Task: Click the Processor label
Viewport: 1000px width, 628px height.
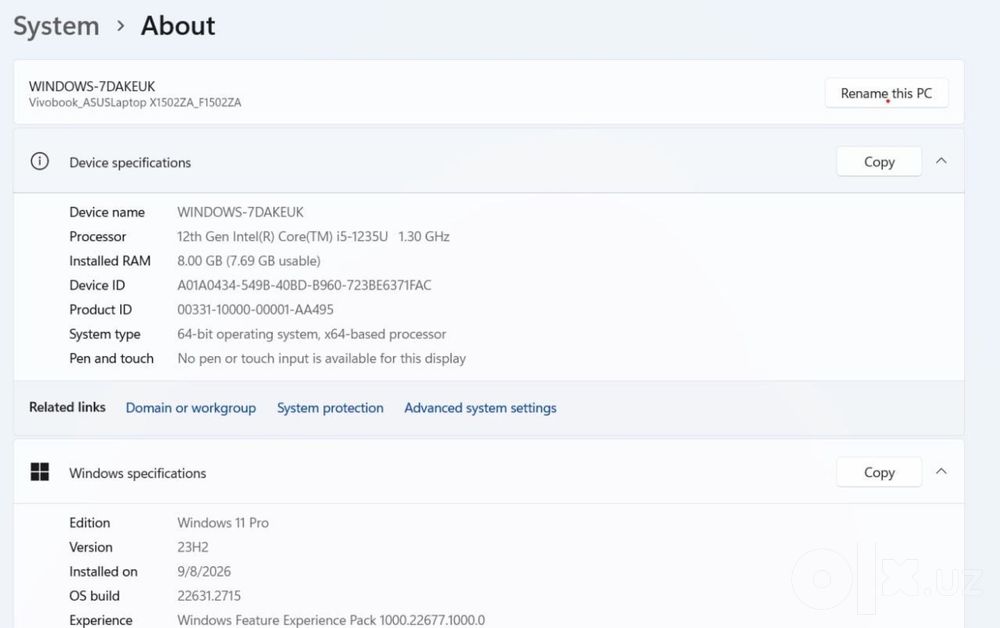Action: pyautogui.click(x=98, y=237)
